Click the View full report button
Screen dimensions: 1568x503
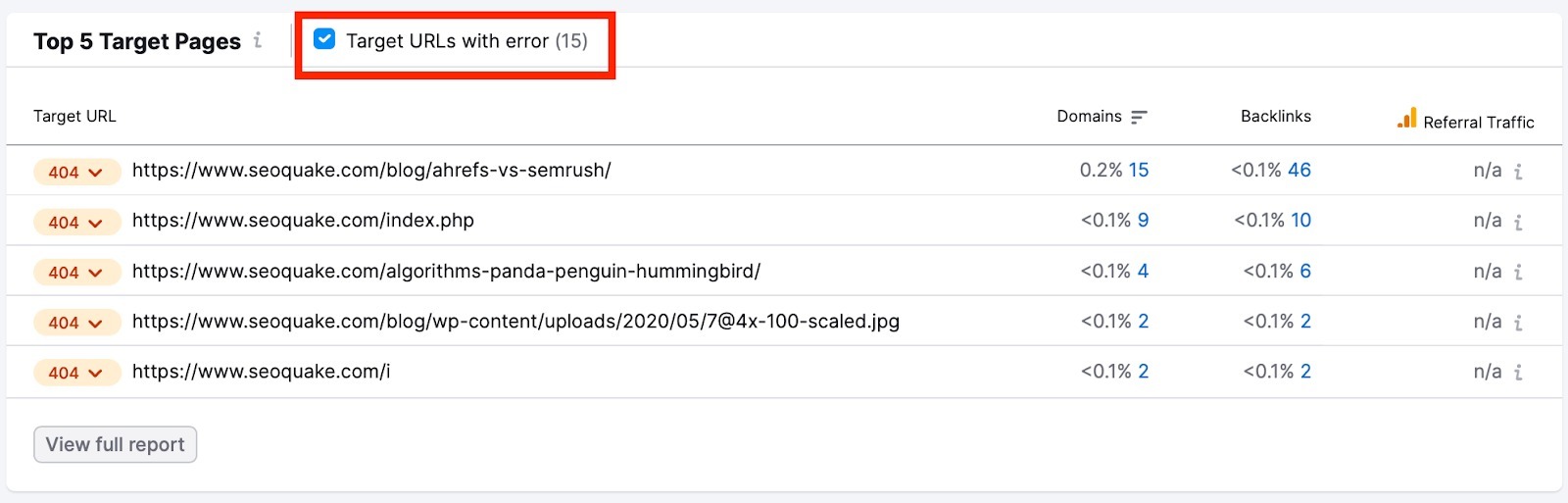tap(115, 444)
